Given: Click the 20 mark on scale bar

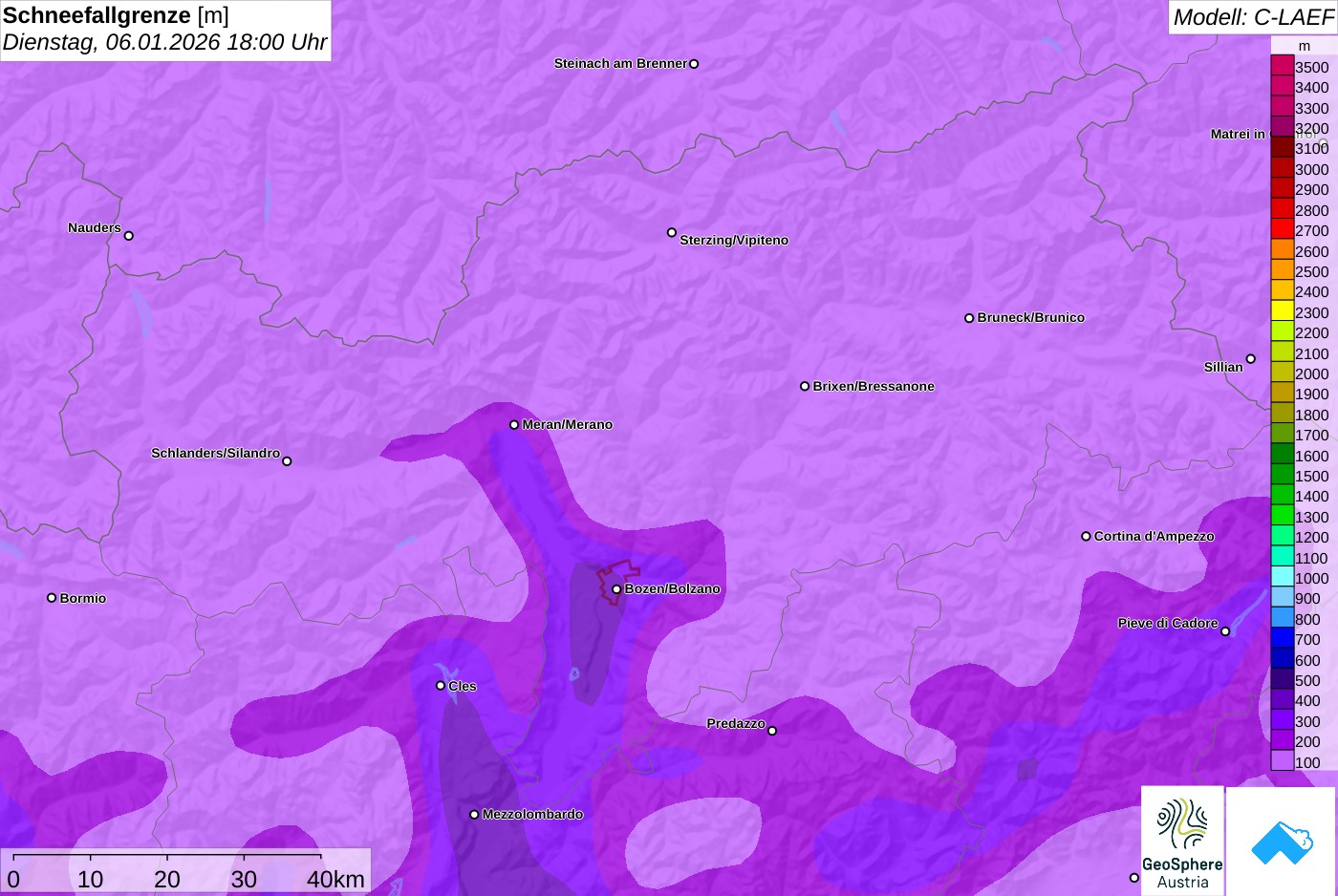Looking at the screenshot, I should [x=167, y=880].
